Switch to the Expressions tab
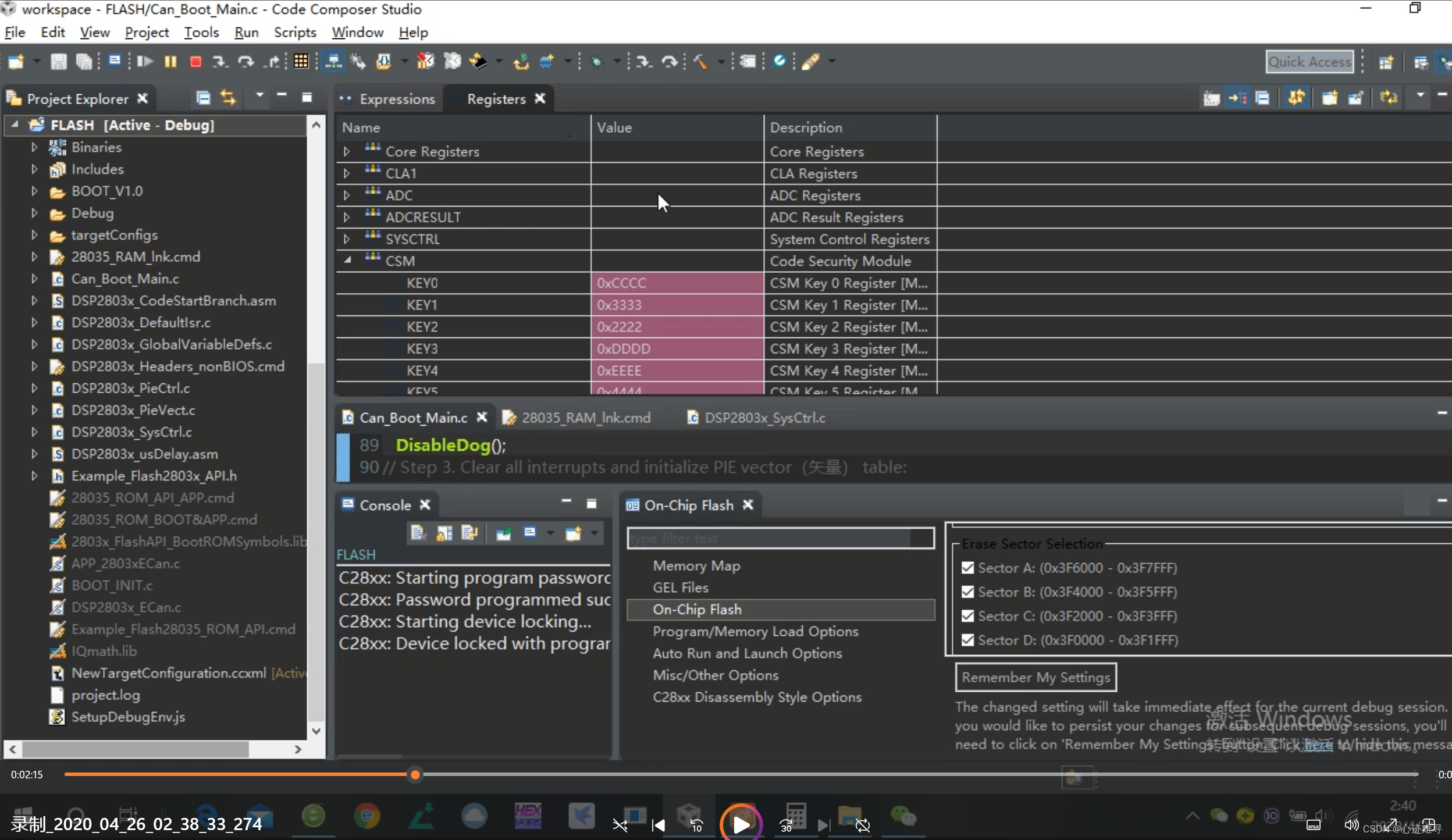Image resolution: width=1452 pixels, height=840 pixels. coord(396,99)
